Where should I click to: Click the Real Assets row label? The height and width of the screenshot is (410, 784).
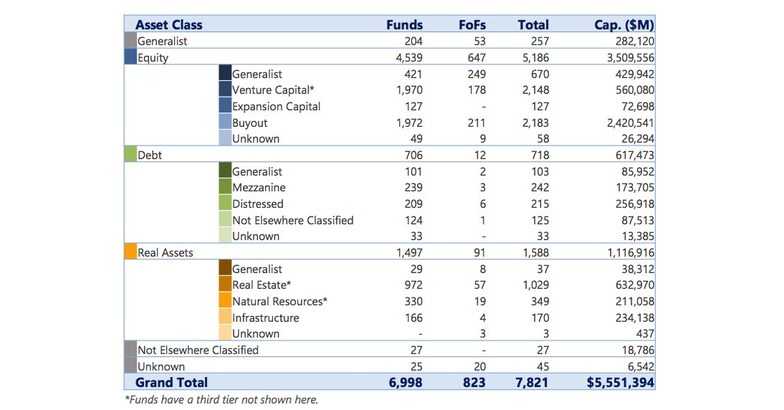click(x=165, y=253)
